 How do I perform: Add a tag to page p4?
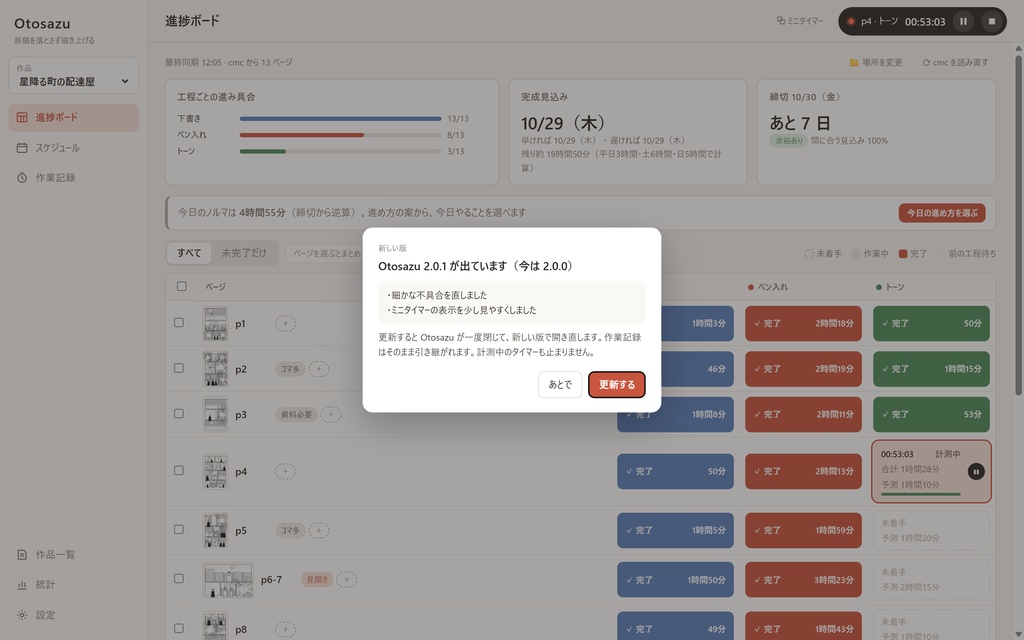[285, 472]
